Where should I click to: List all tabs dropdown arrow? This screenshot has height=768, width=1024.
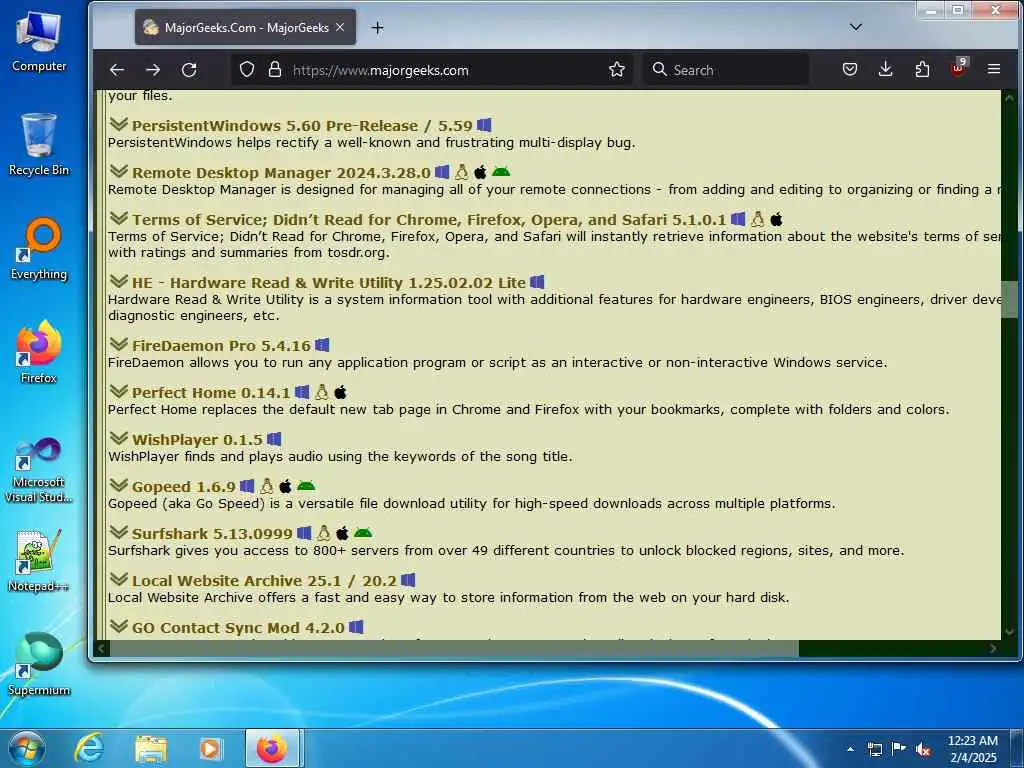pyautogui.click(x=856, y=27)
